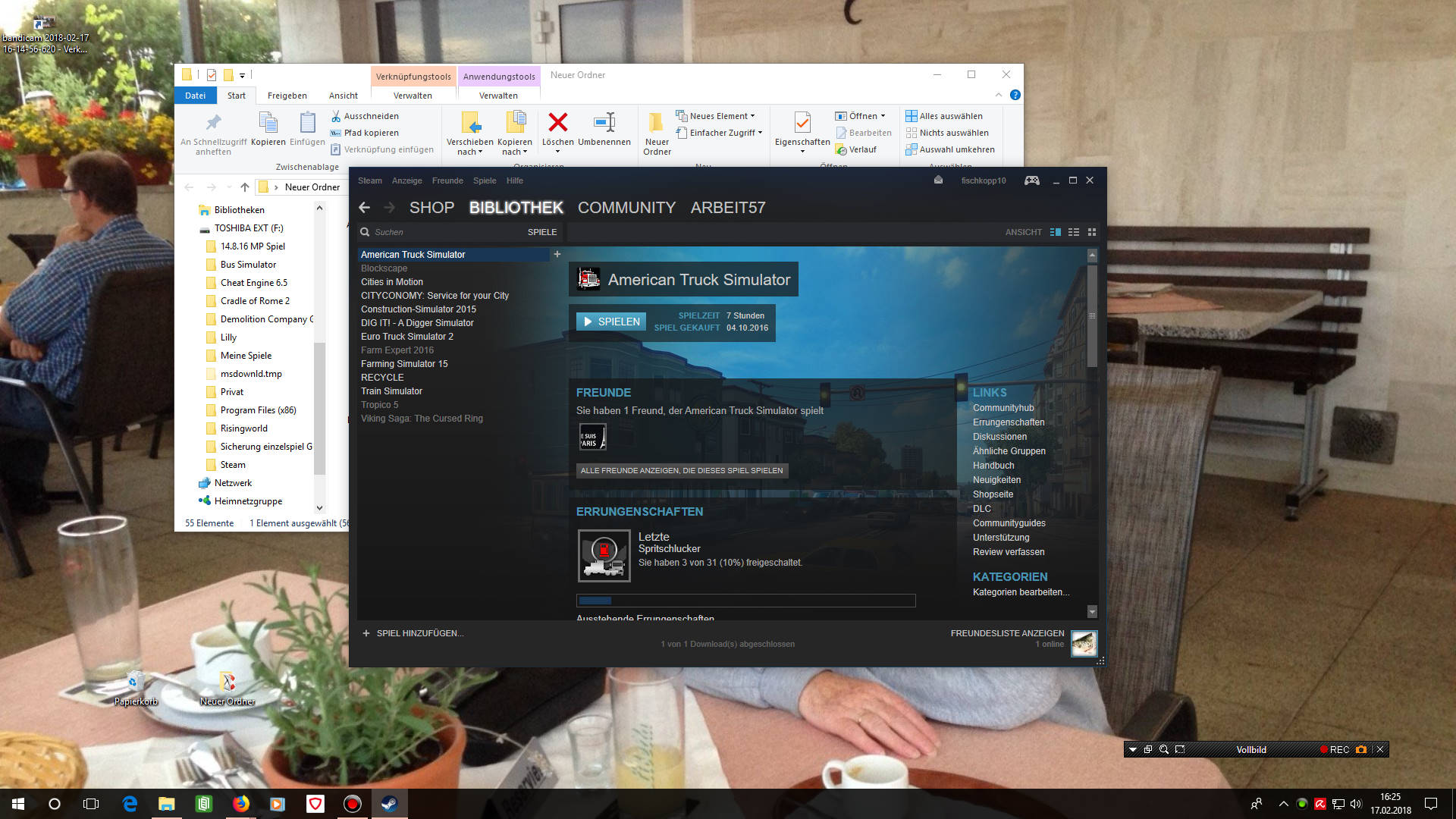Click the Eigenschaften properties icon
This screenshot has width=1456, height=819.
[x=802, y=122]
